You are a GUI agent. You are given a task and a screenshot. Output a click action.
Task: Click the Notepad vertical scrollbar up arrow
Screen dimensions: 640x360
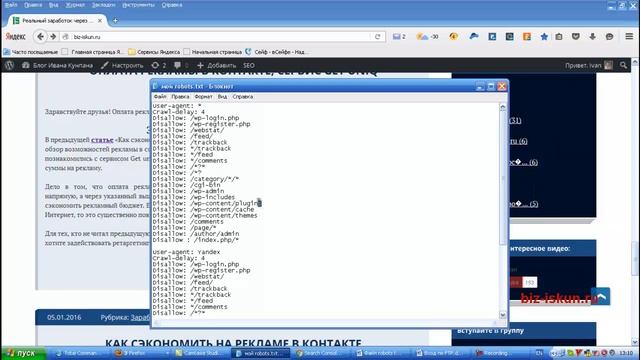click(503, 107)
